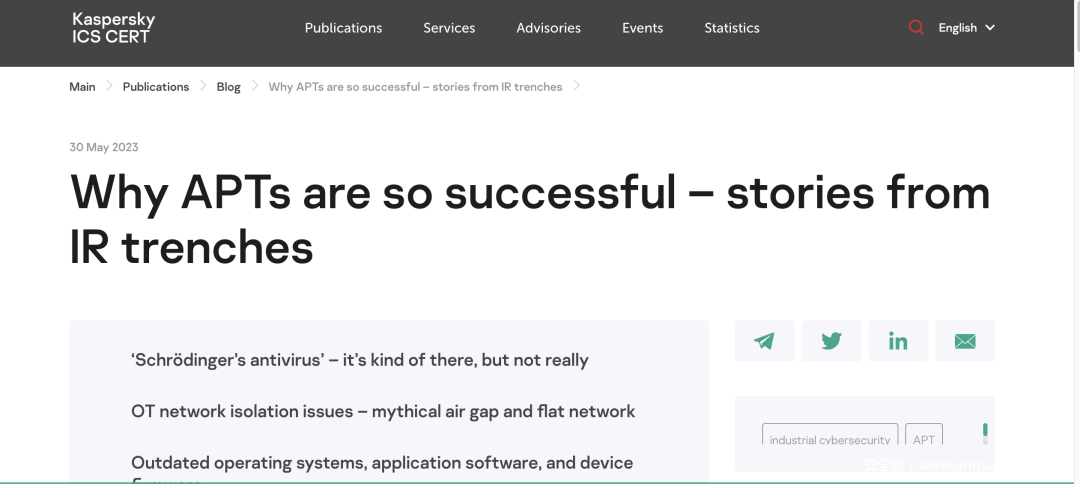Click the Kaspersky ICS CERT logo
Screen dimensions: 1080x484
(x=113, y=28)
